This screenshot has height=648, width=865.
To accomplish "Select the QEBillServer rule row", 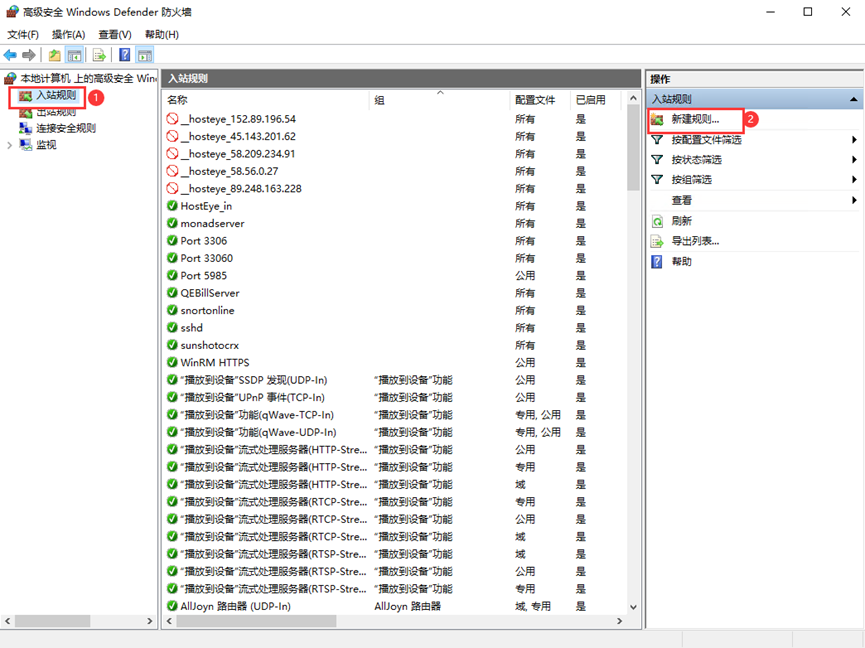I will [x=394, y=293].
